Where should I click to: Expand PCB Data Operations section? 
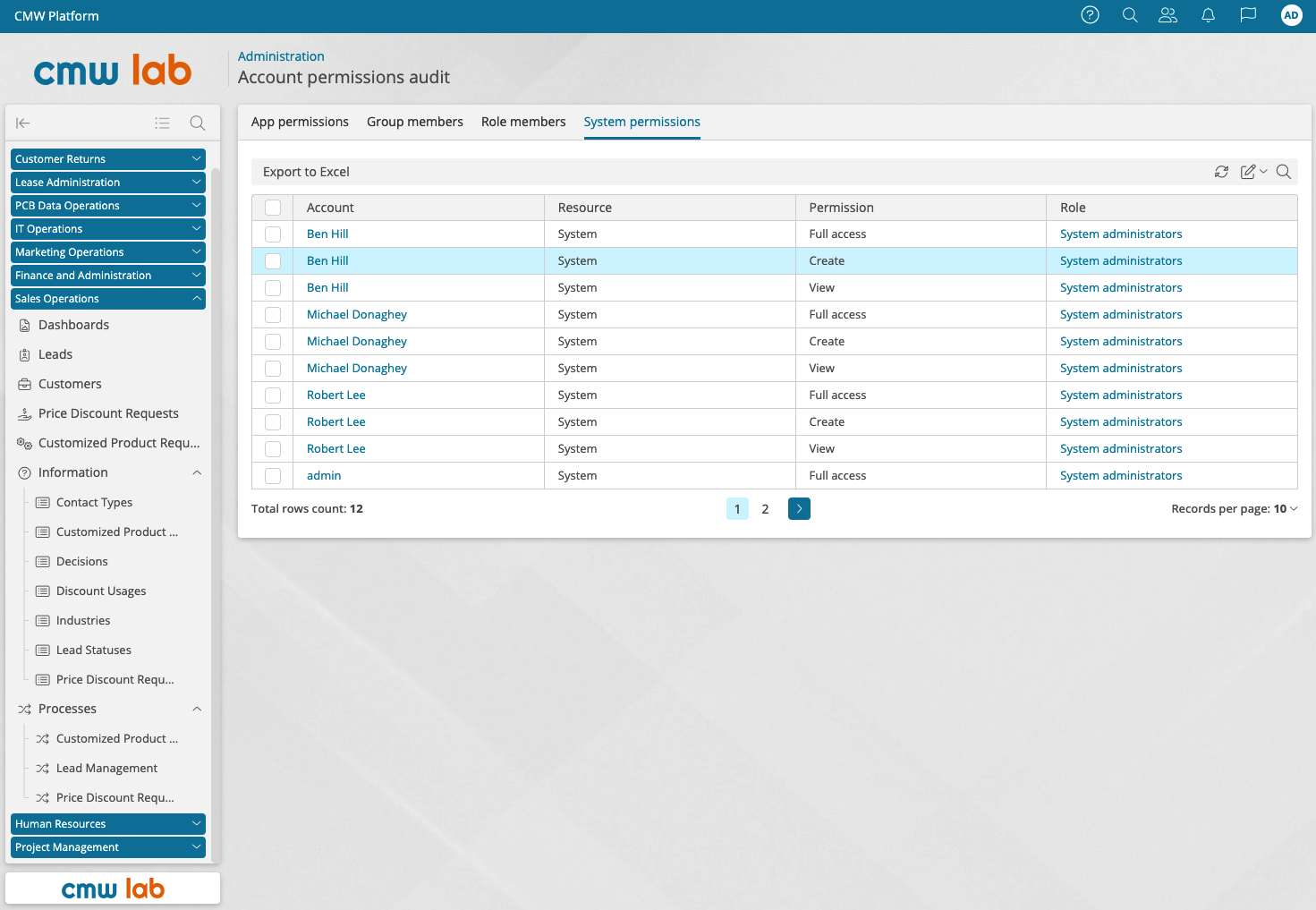[x=108, y=205]
